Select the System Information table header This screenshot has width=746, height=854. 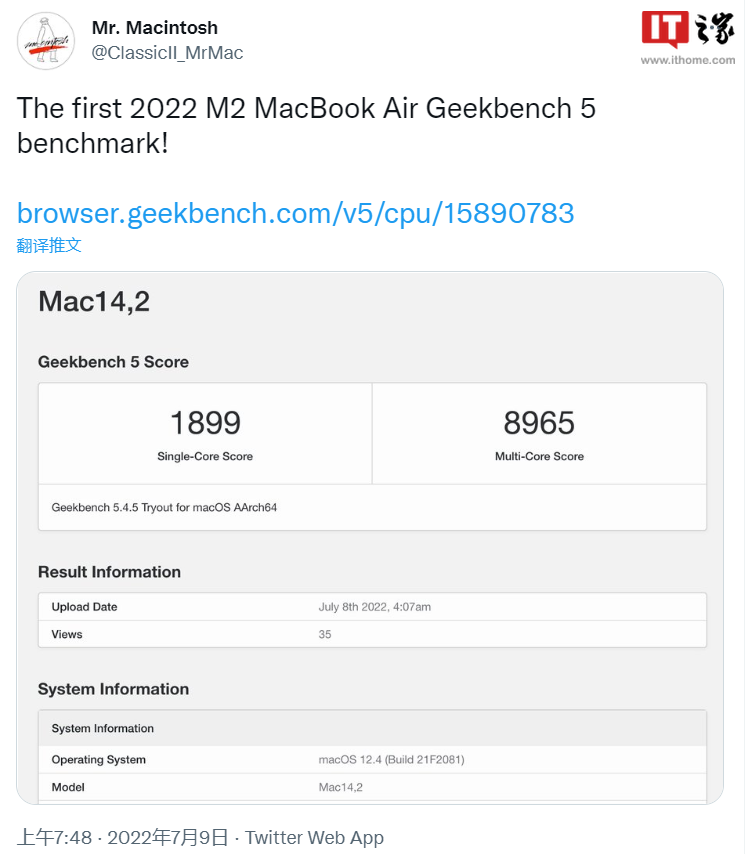[372, 728]
